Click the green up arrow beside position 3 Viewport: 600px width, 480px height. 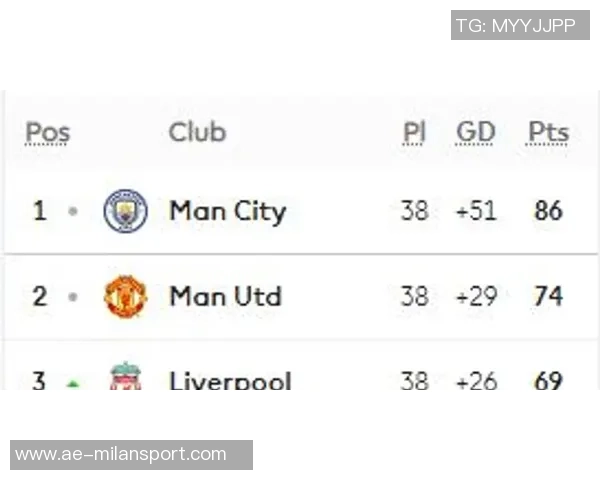[x=72, y=383]
